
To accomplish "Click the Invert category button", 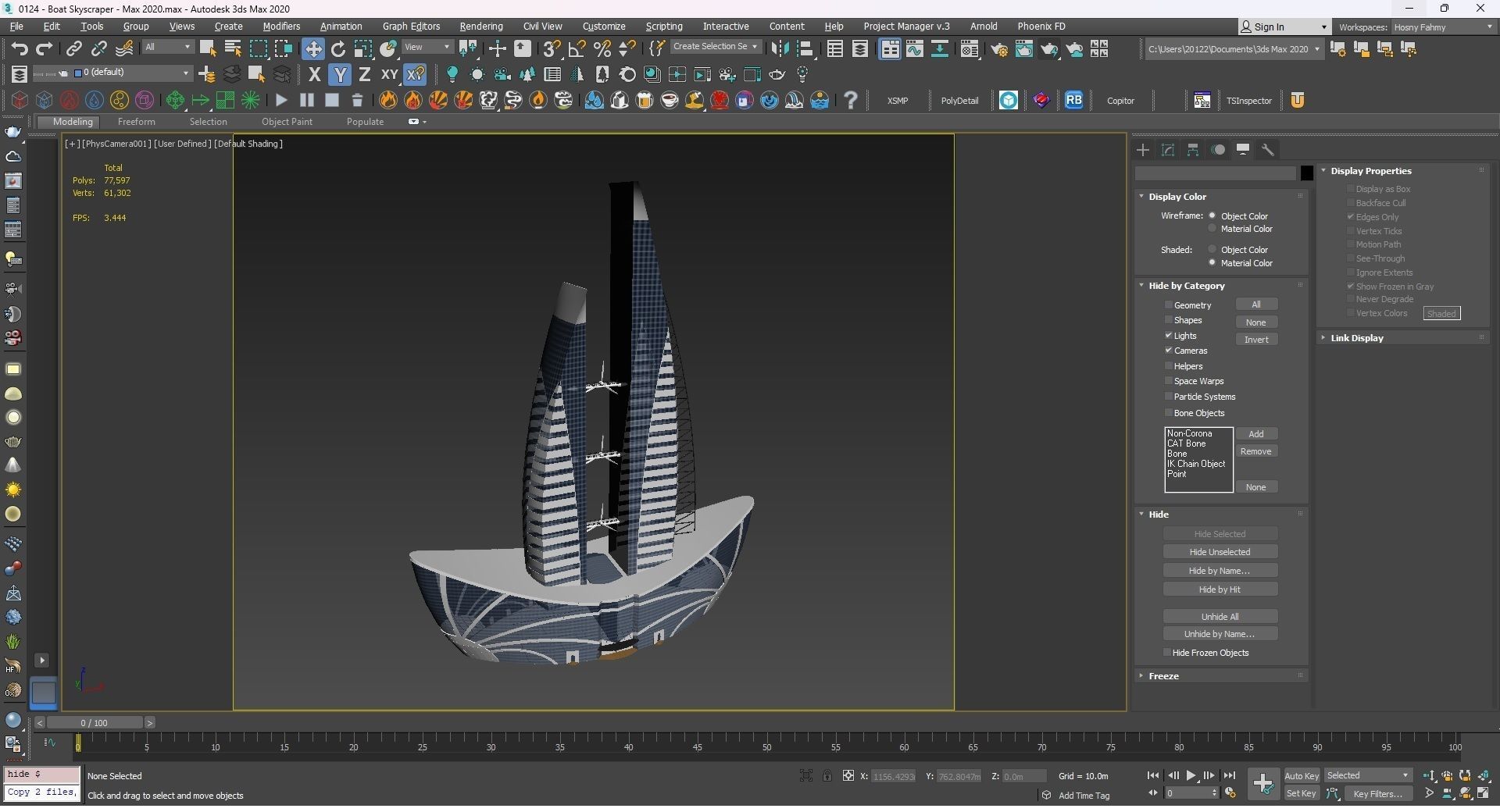I will click(x=1256, y=340).
